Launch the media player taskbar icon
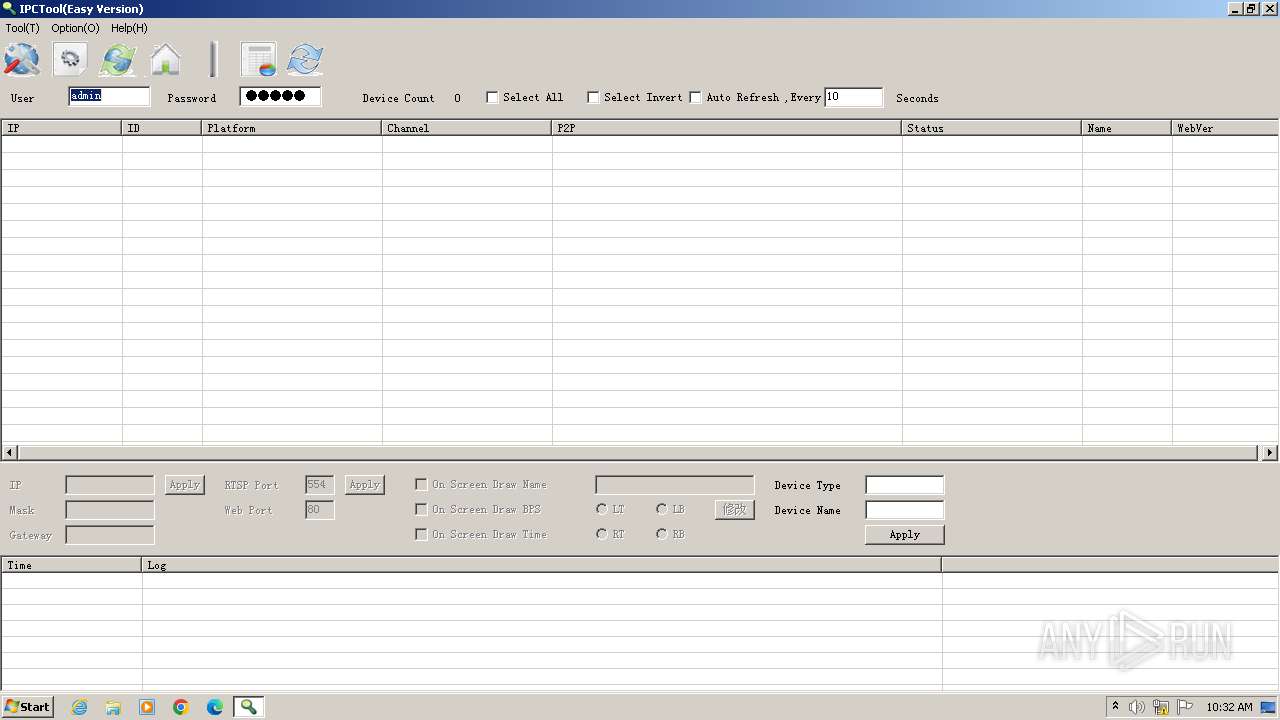This screenshot has height=720, width=1280. coord(147,707)
